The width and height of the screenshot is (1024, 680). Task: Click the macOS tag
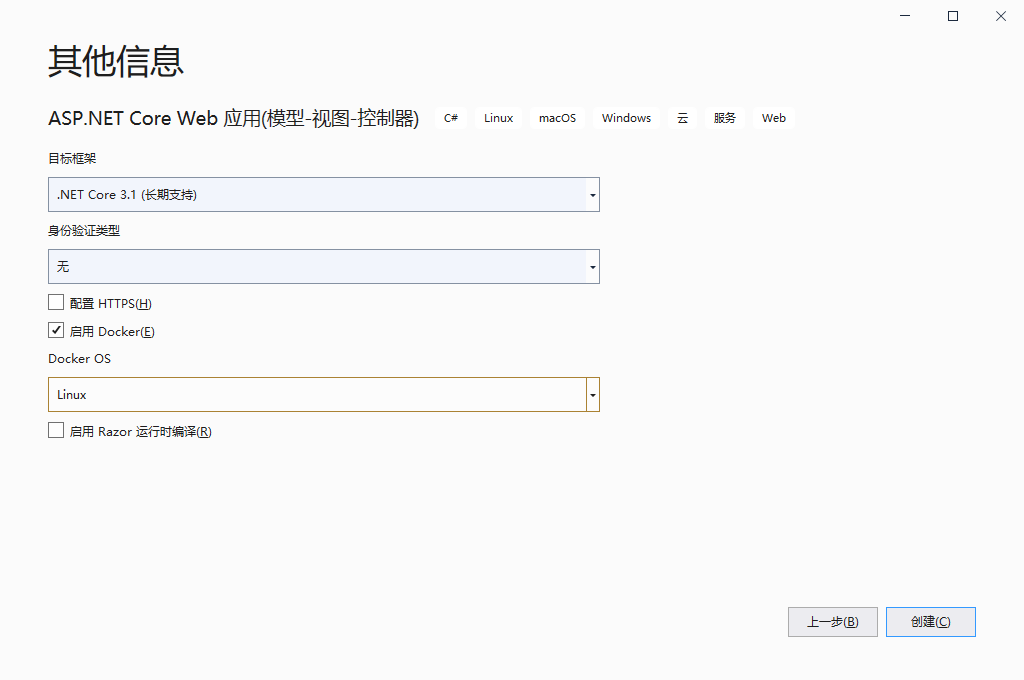click(557, 118)
